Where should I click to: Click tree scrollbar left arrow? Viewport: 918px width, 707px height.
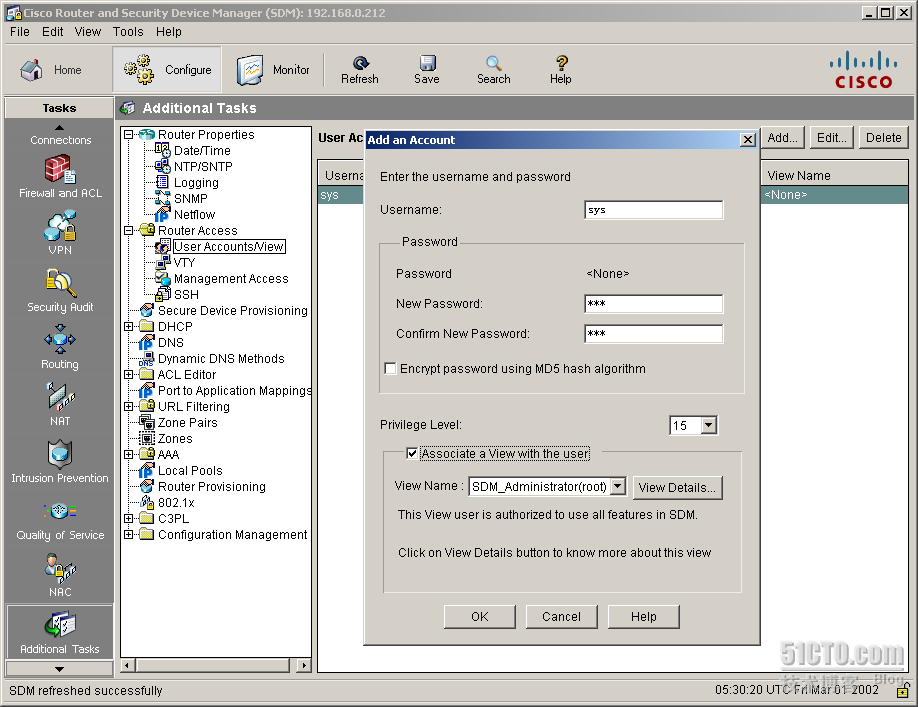(128, 665)
